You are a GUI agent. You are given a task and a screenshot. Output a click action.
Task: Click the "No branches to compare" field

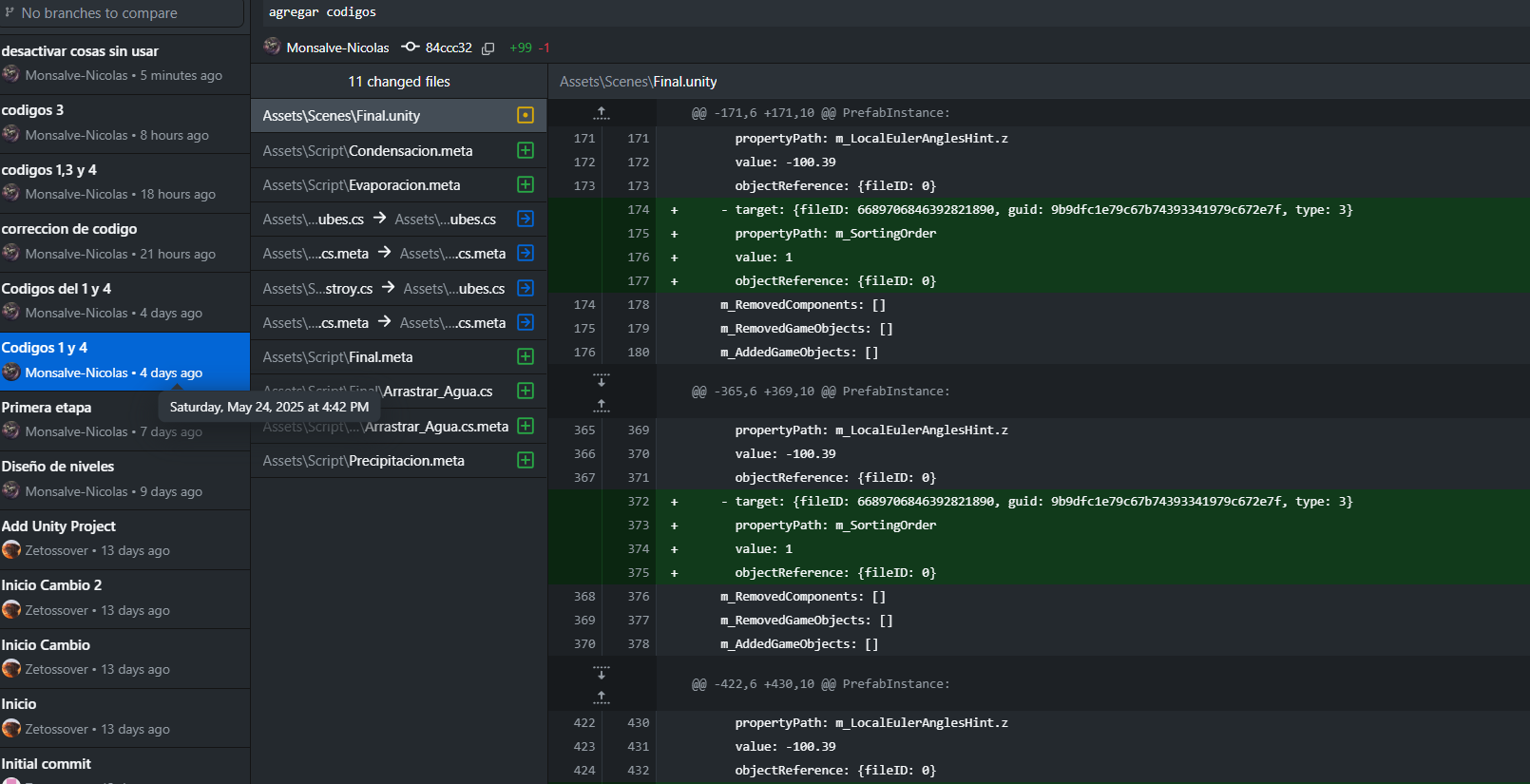(x=122, y=13)
